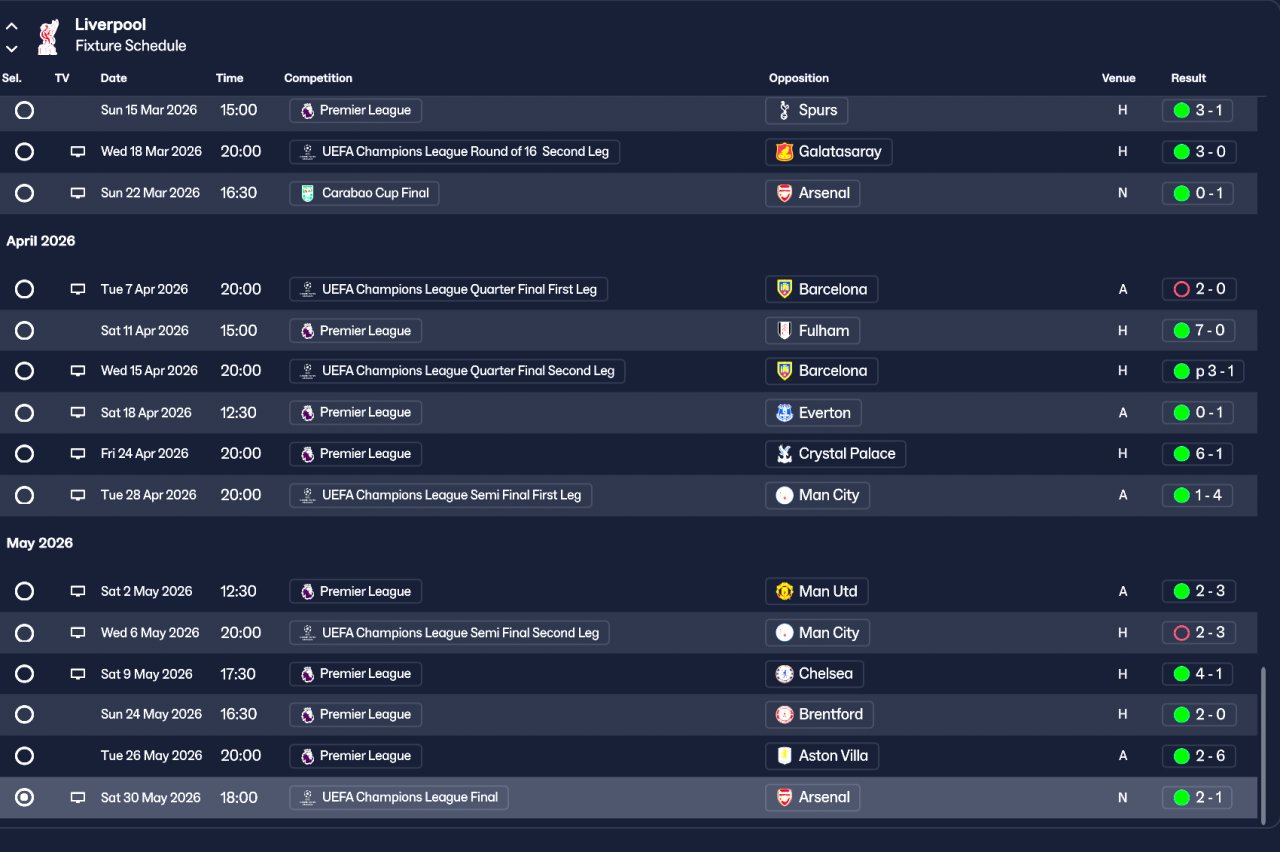
Task: Click the Galatasaray club badge
Action: tap(785, 152)
